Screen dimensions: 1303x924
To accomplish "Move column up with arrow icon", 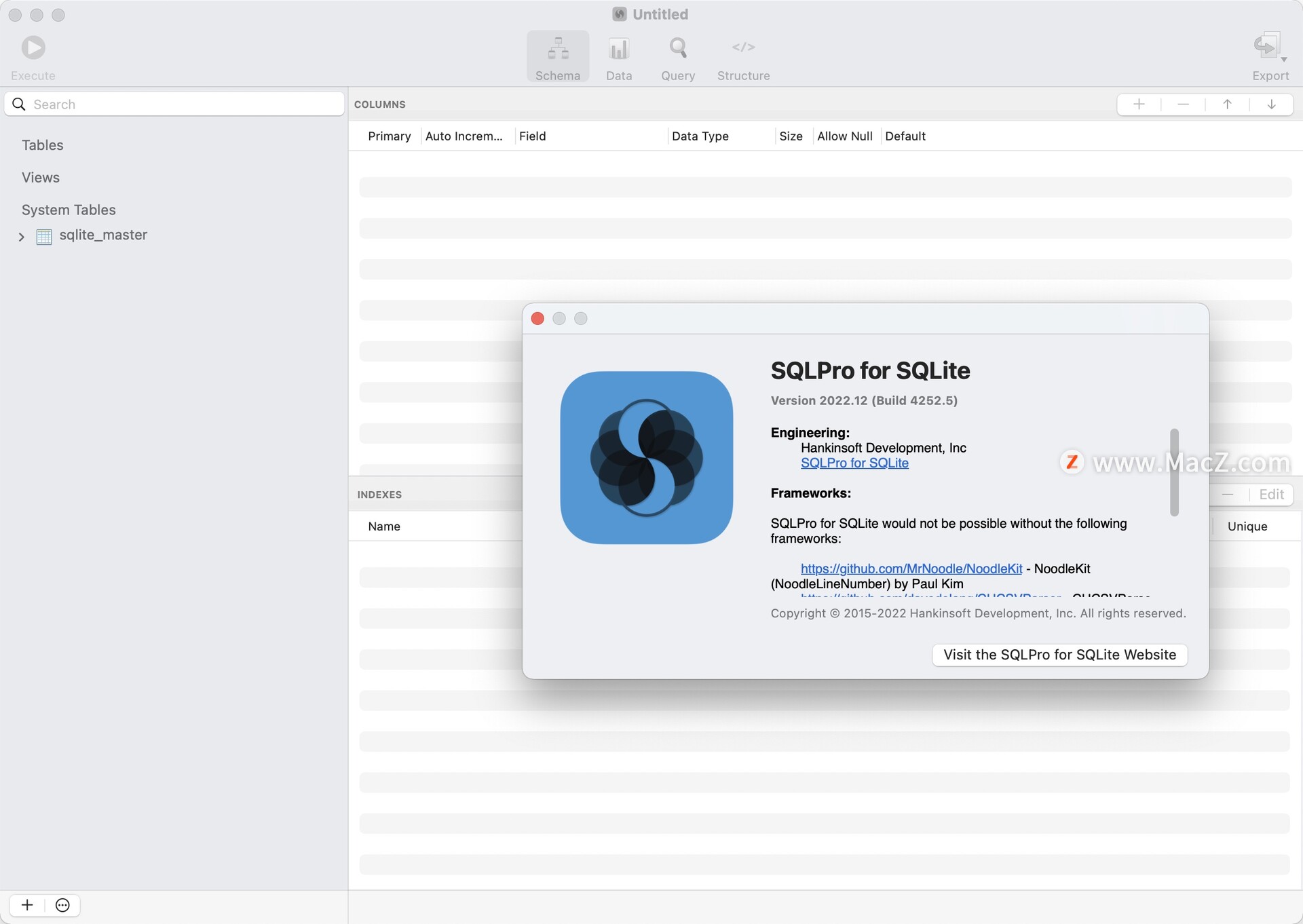I will point(1227,104).
